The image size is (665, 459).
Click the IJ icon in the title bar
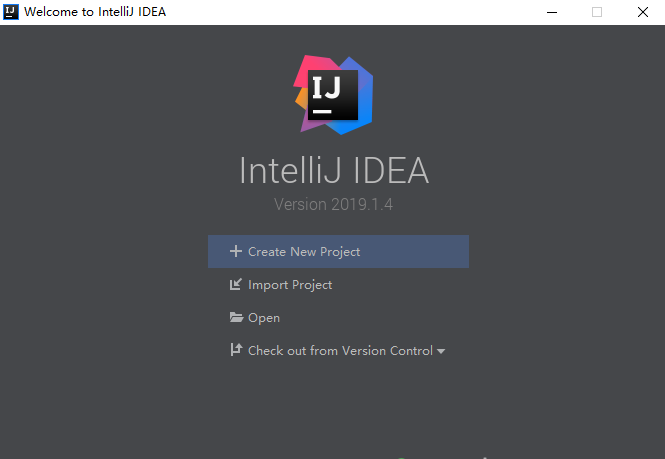tap(11, 12)
